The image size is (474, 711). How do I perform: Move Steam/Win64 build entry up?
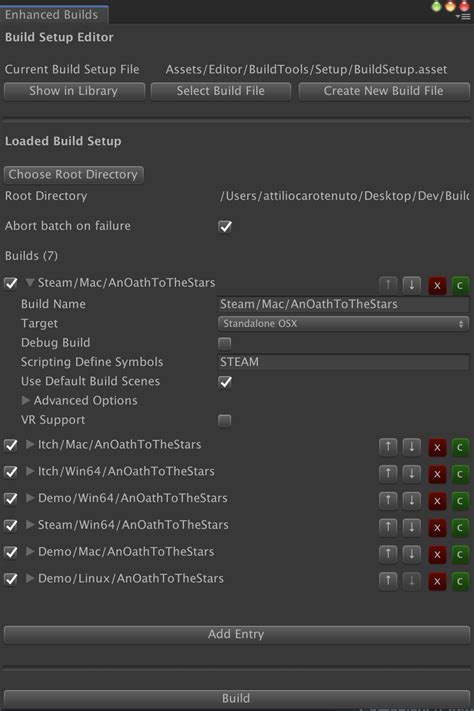click(388, 527)
